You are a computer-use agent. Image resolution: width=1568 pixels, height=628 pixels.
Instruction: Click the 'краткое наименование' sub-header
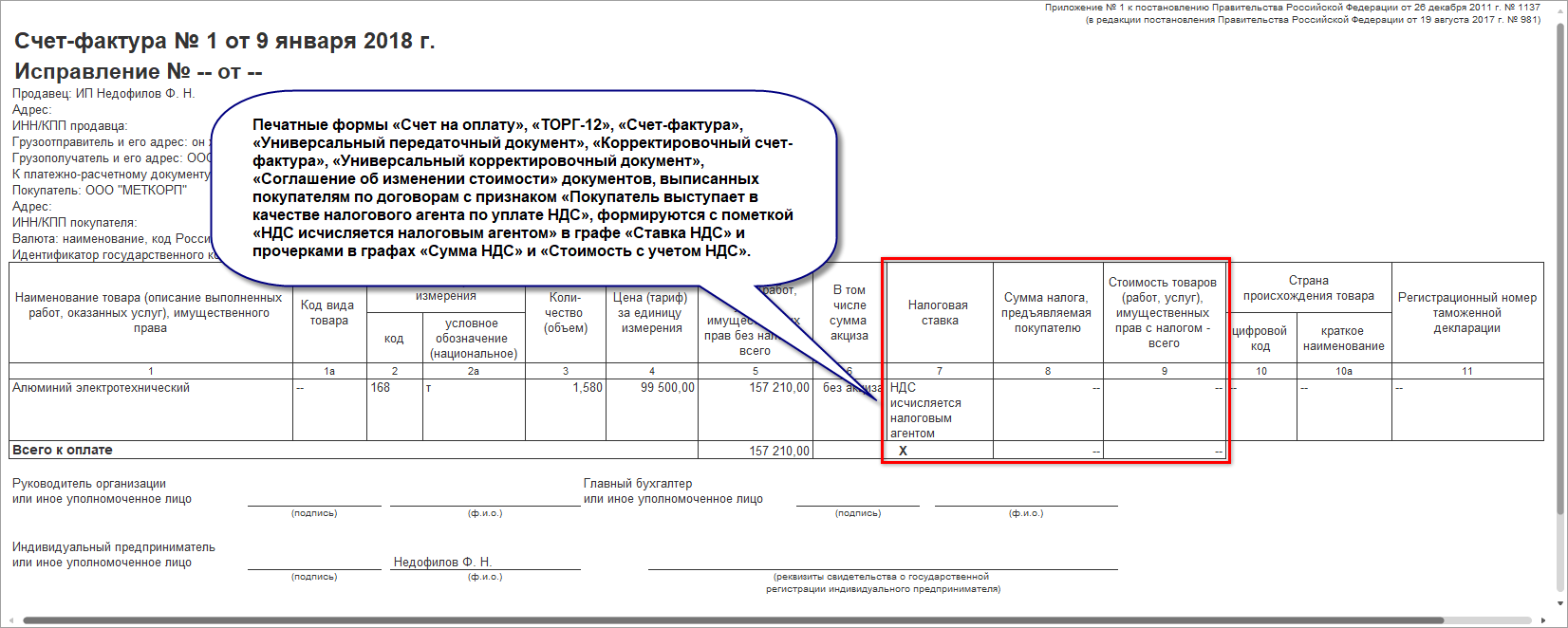pos(1343,338)
